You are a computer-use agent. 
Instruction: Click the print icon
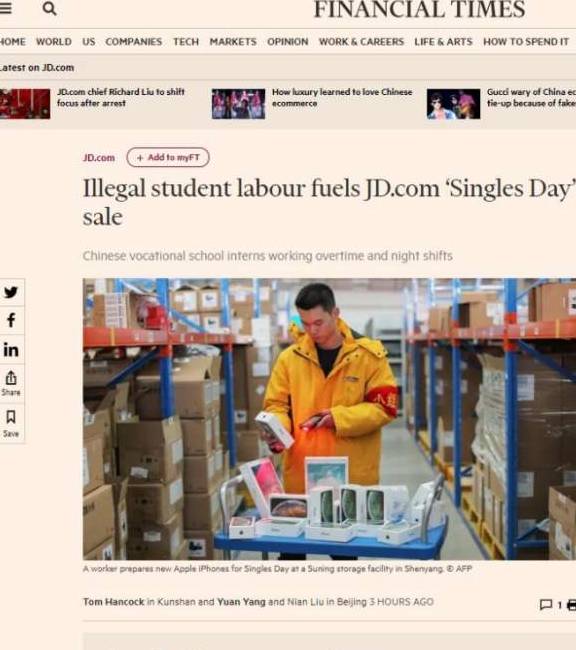[571, 605]
